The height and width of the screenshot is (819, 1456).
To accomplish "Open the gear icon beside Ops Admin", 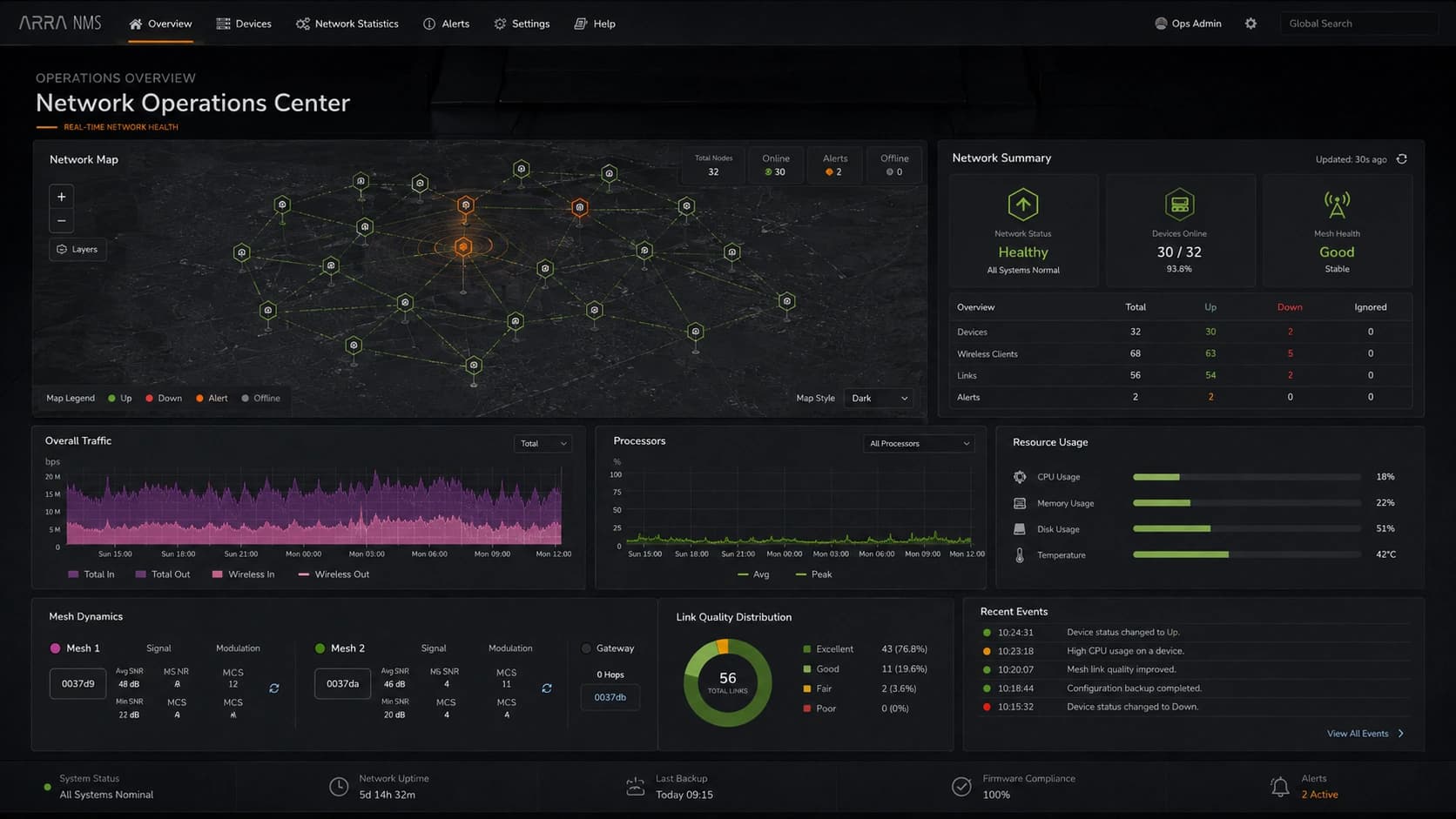I will [x=1250, y=23].
